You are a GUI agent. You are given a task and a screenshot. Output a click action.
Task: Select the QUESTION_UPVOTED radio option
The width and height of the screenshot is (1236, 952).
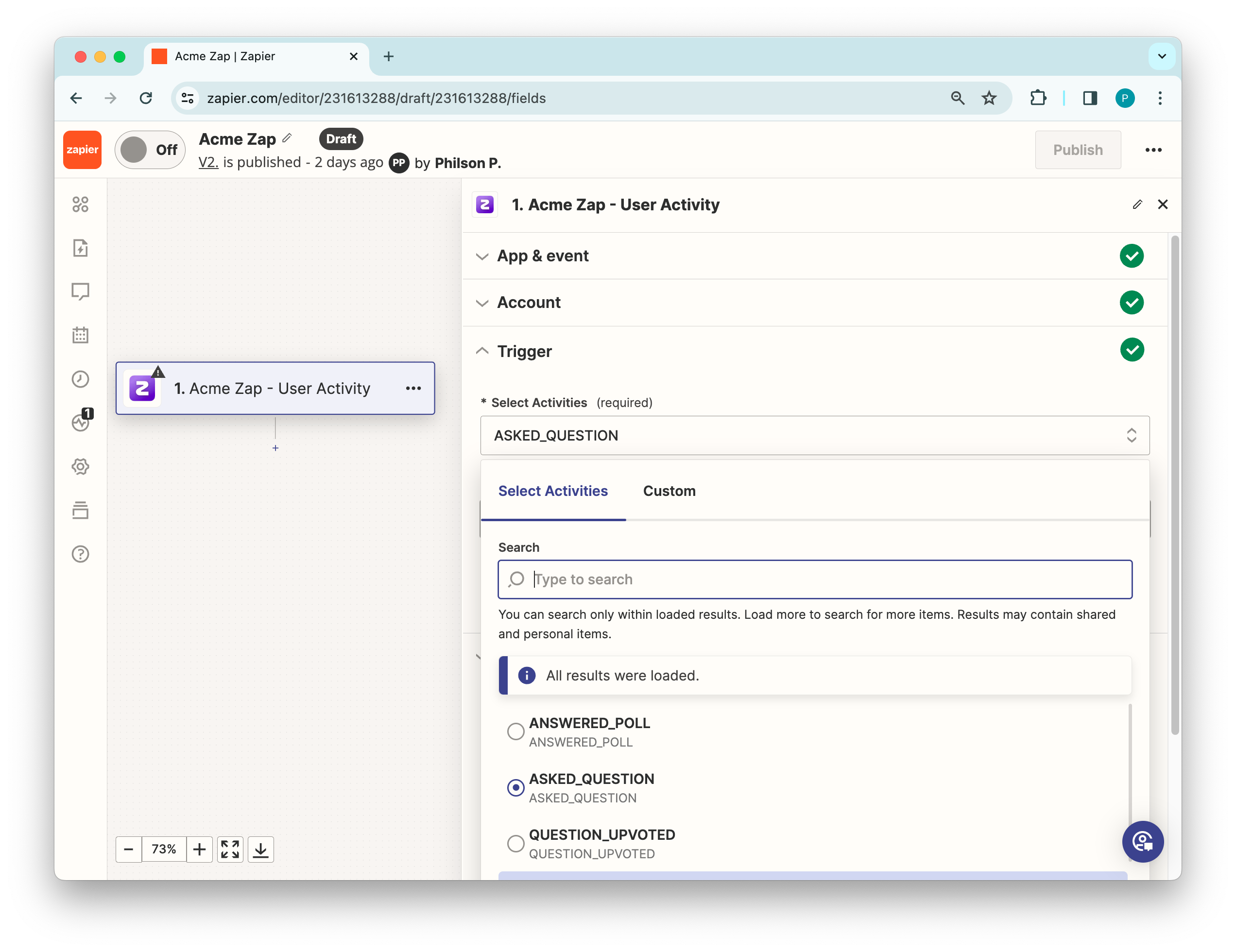515,843
